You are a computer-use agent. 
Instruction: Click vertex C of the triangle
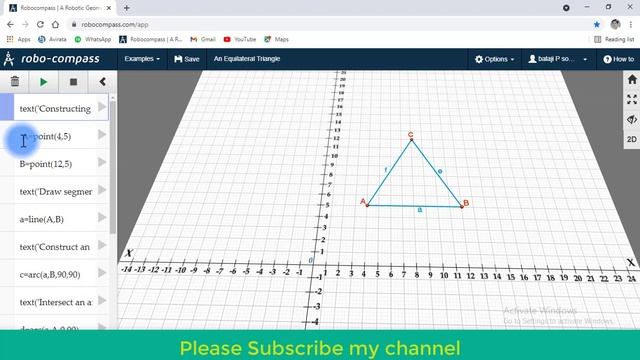(411, 140)
